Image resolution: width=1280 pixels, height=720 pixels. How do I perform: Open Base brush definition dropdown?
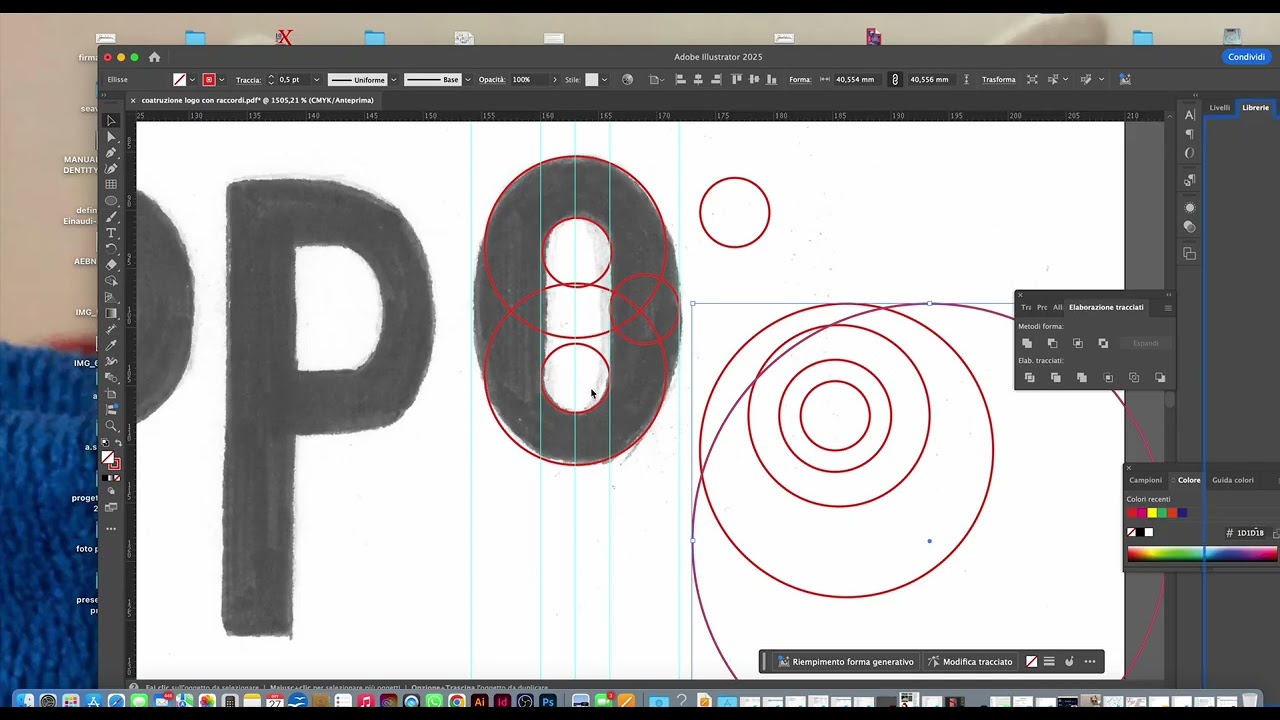pyautogui.click(x=470, y=79)
